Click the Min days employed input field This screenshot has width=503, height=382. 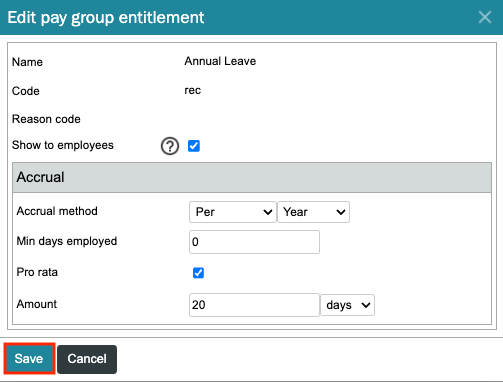coord(254,242)
